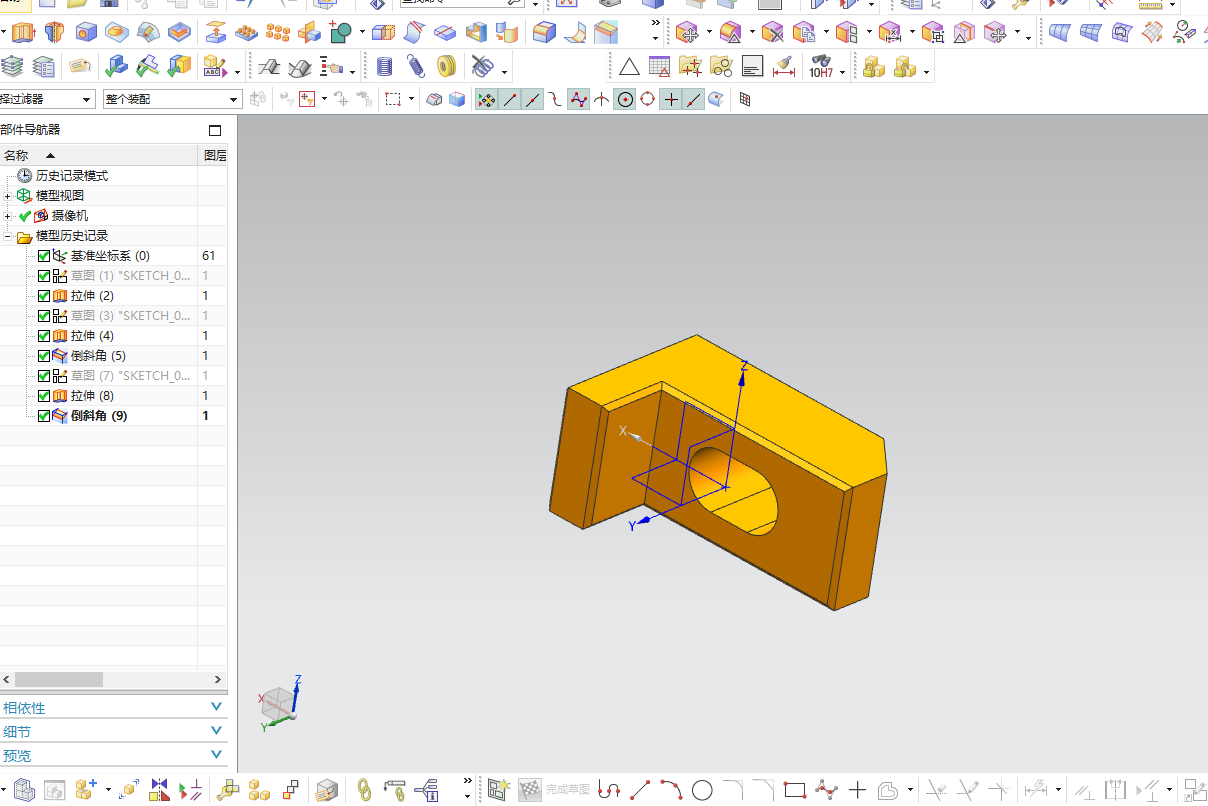1208x806 pixels.
Task: Click the grid display icon in selection bar
Action: (745, 99)
